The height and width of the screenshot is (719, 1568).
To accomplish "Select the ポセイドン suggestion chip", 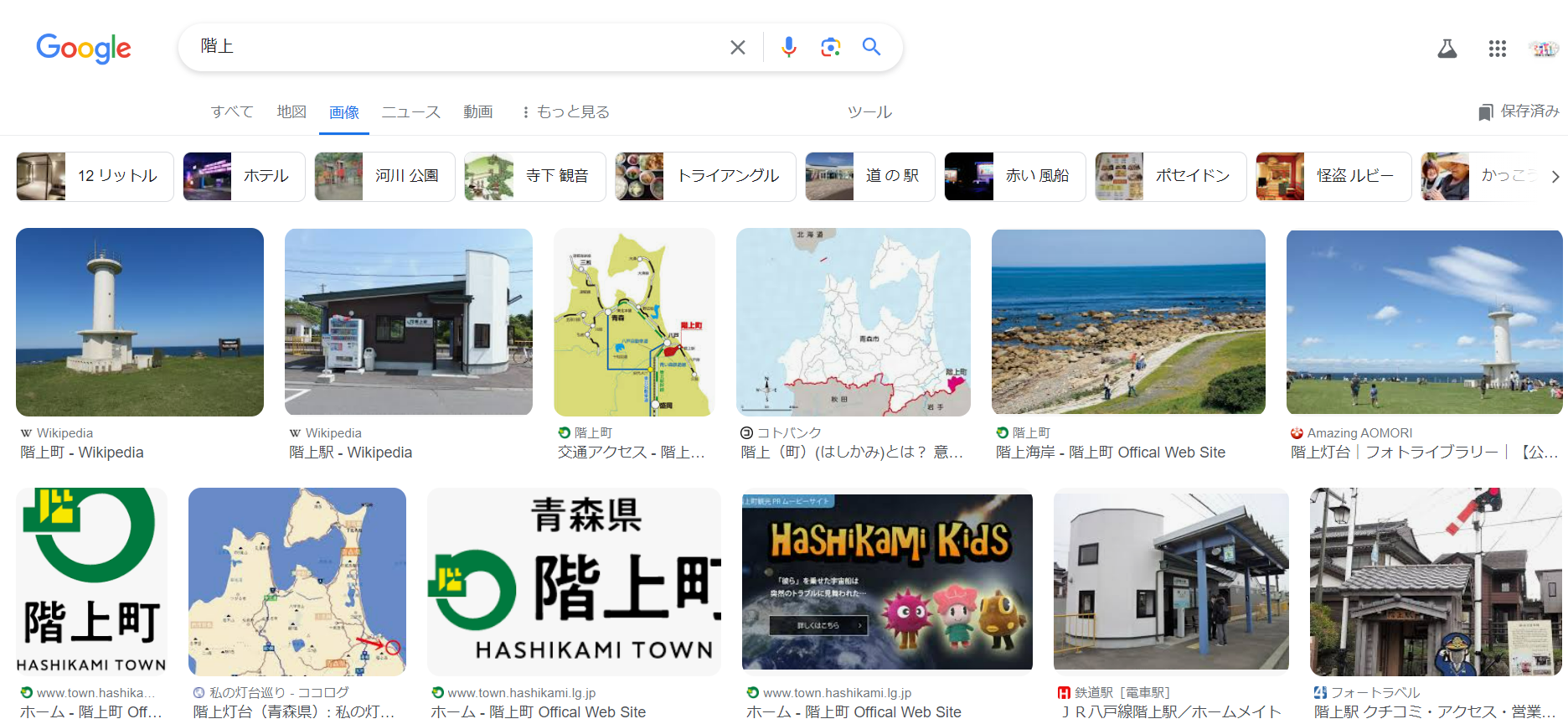I will tap(1171, 176).
